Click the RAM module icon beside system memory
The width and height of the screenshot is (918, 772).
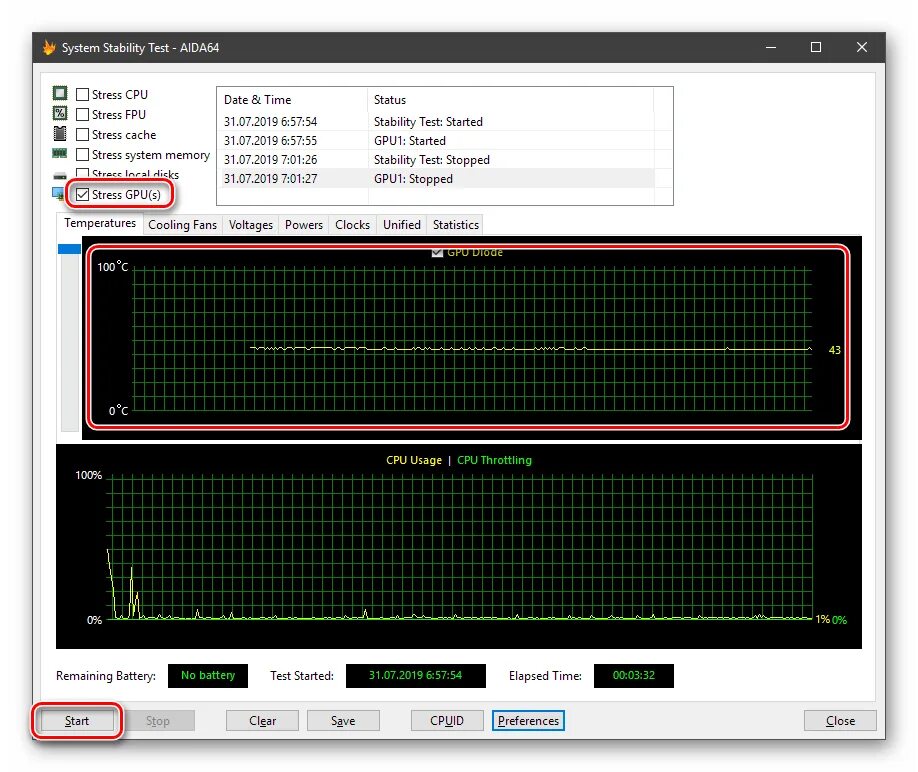60,153
